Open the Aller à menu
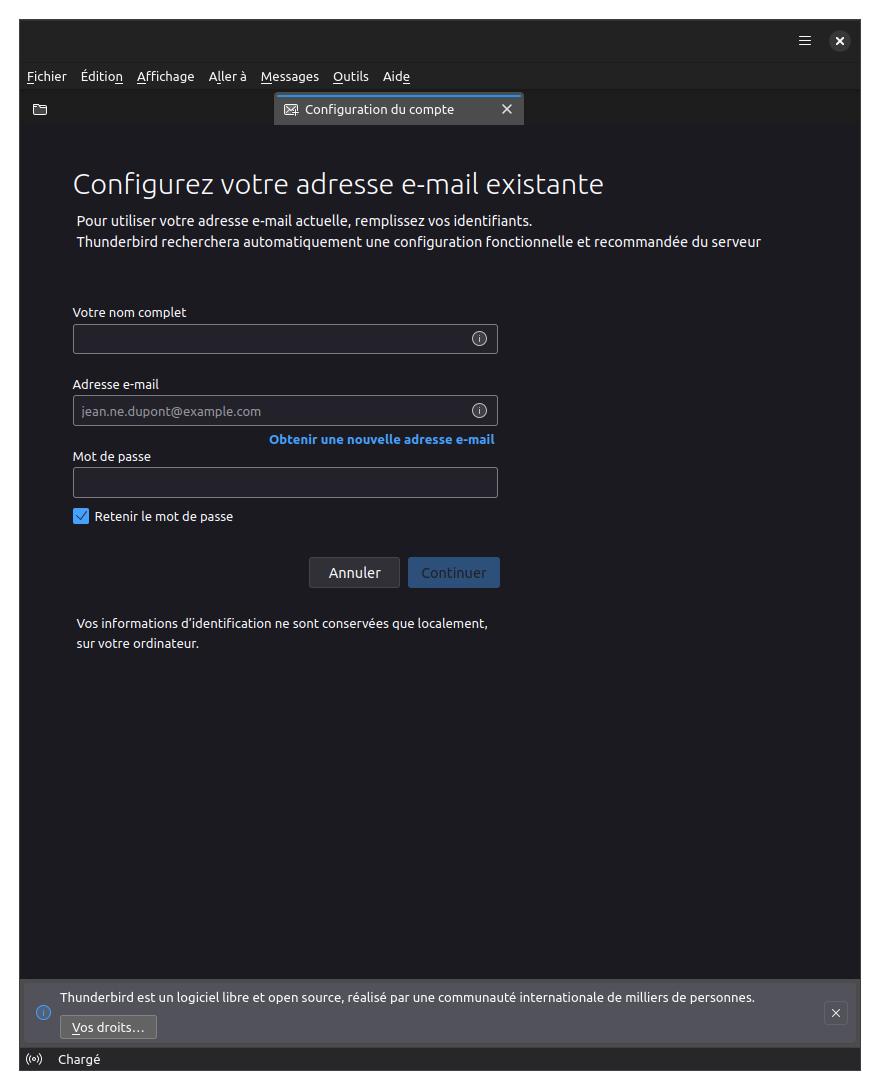This screenshot has height=1090, width=880. (227, 76)
